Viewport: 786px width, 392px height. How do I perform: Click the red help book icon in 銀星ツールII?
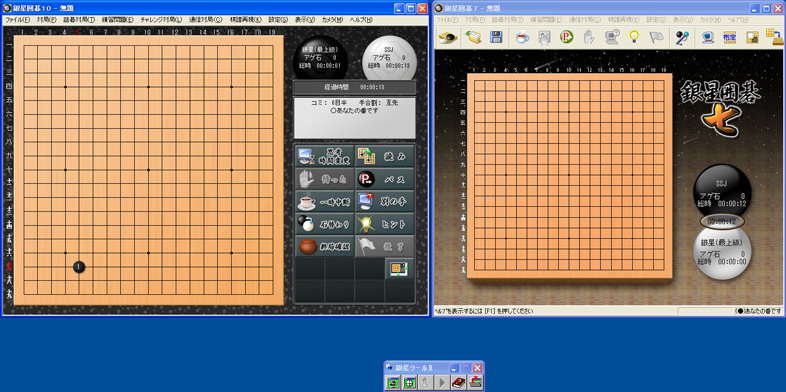point(459,382)
